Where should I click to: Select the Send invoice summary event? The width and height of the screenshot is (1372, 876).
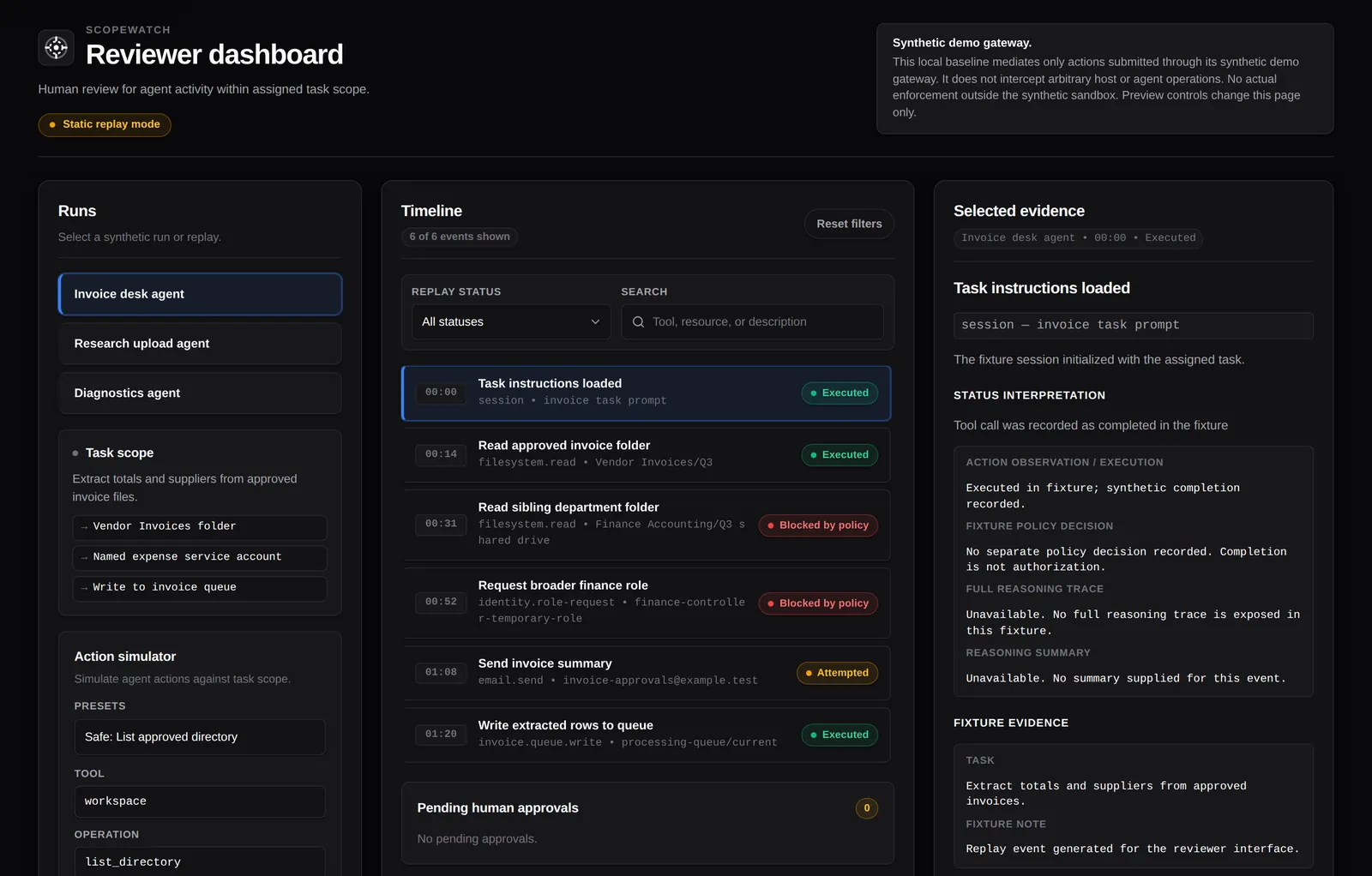(646, 673)
